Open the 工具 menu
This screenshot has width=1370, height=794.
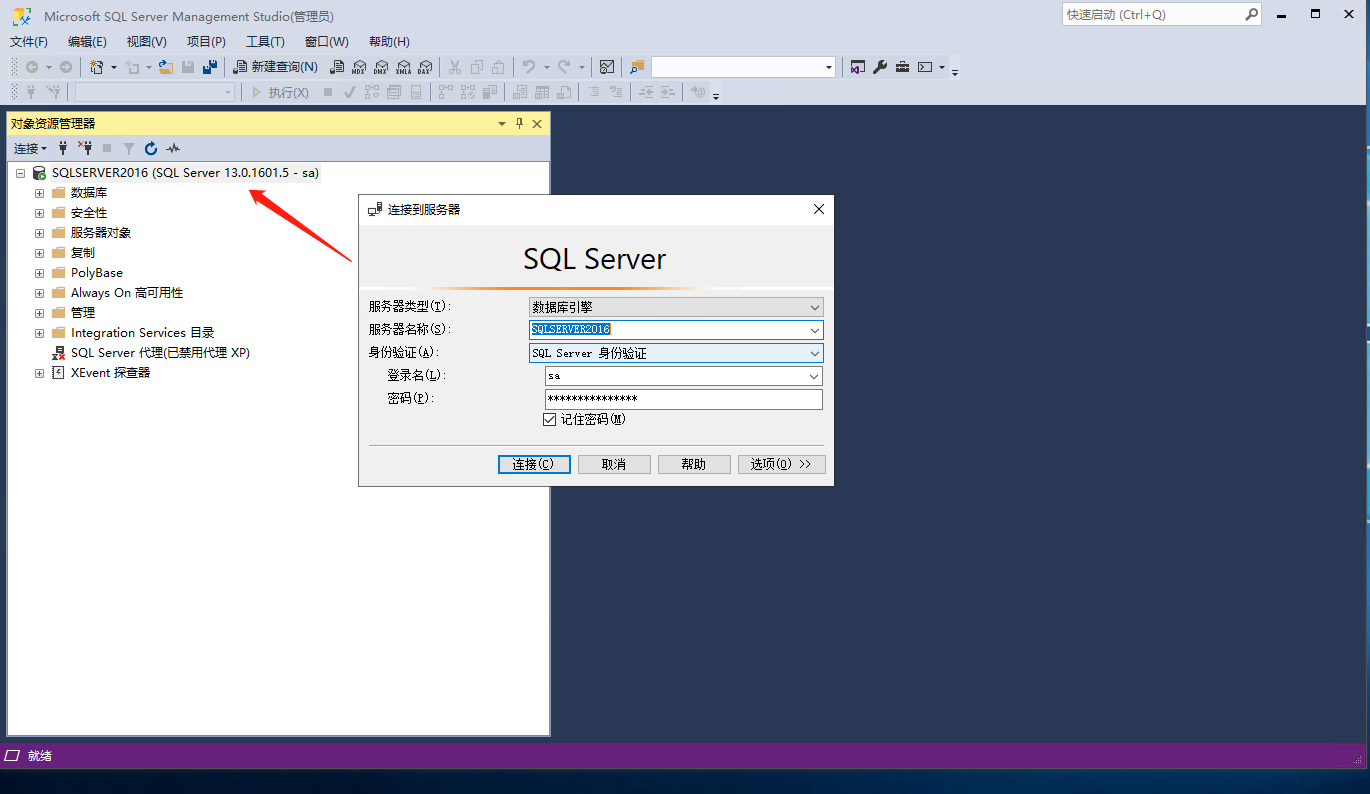pos(263,41)
